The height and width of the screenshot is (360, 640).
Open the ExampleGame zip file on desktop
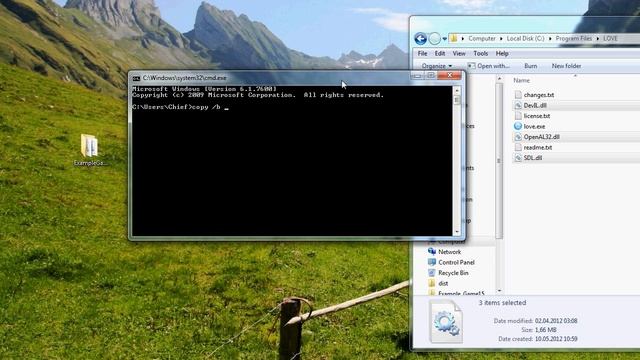point(89,150)
